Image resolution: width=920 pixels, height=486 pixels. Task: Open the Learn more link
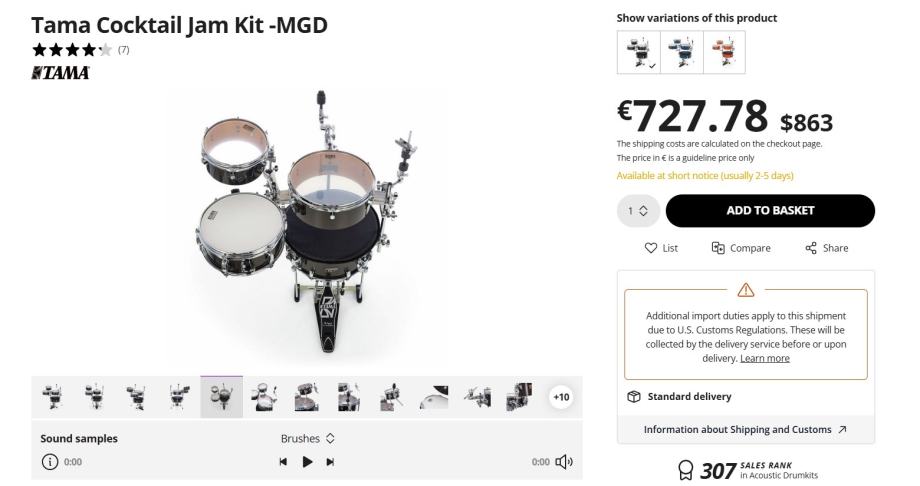[764, 358]
